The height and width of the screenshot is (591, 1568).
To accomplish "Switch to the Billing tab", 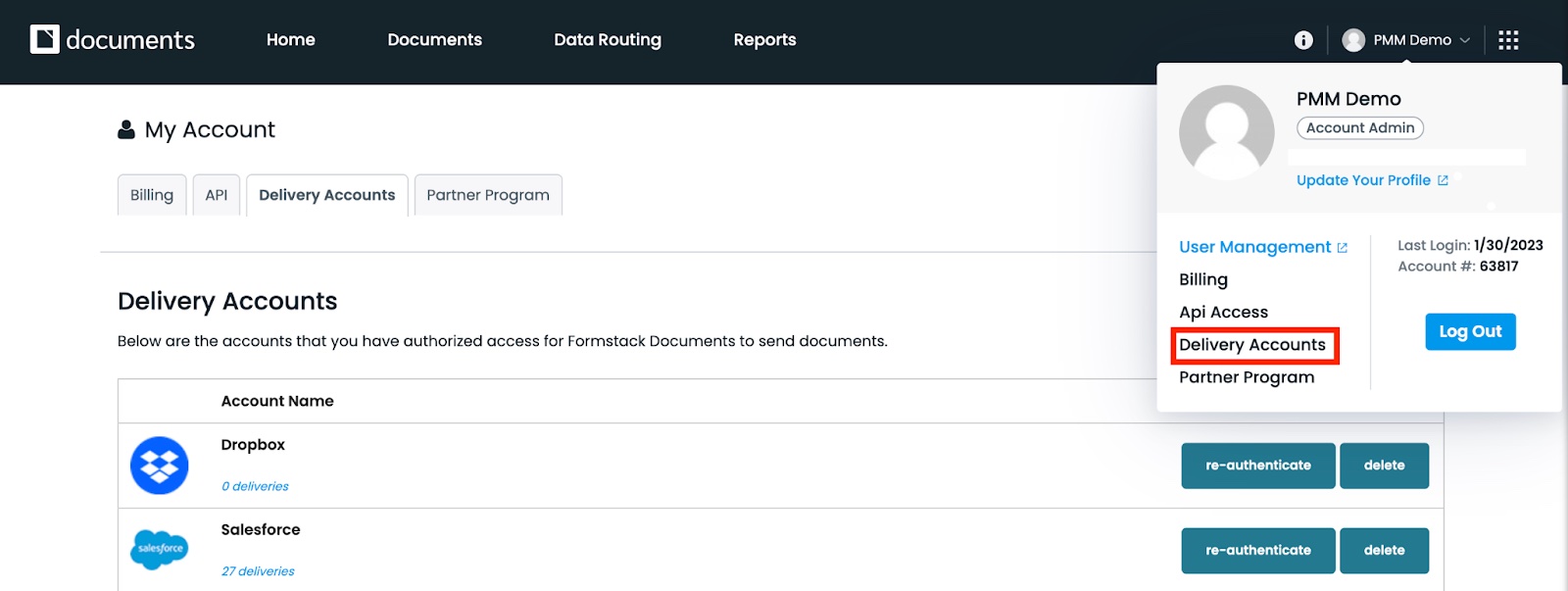I will [152, 195].
